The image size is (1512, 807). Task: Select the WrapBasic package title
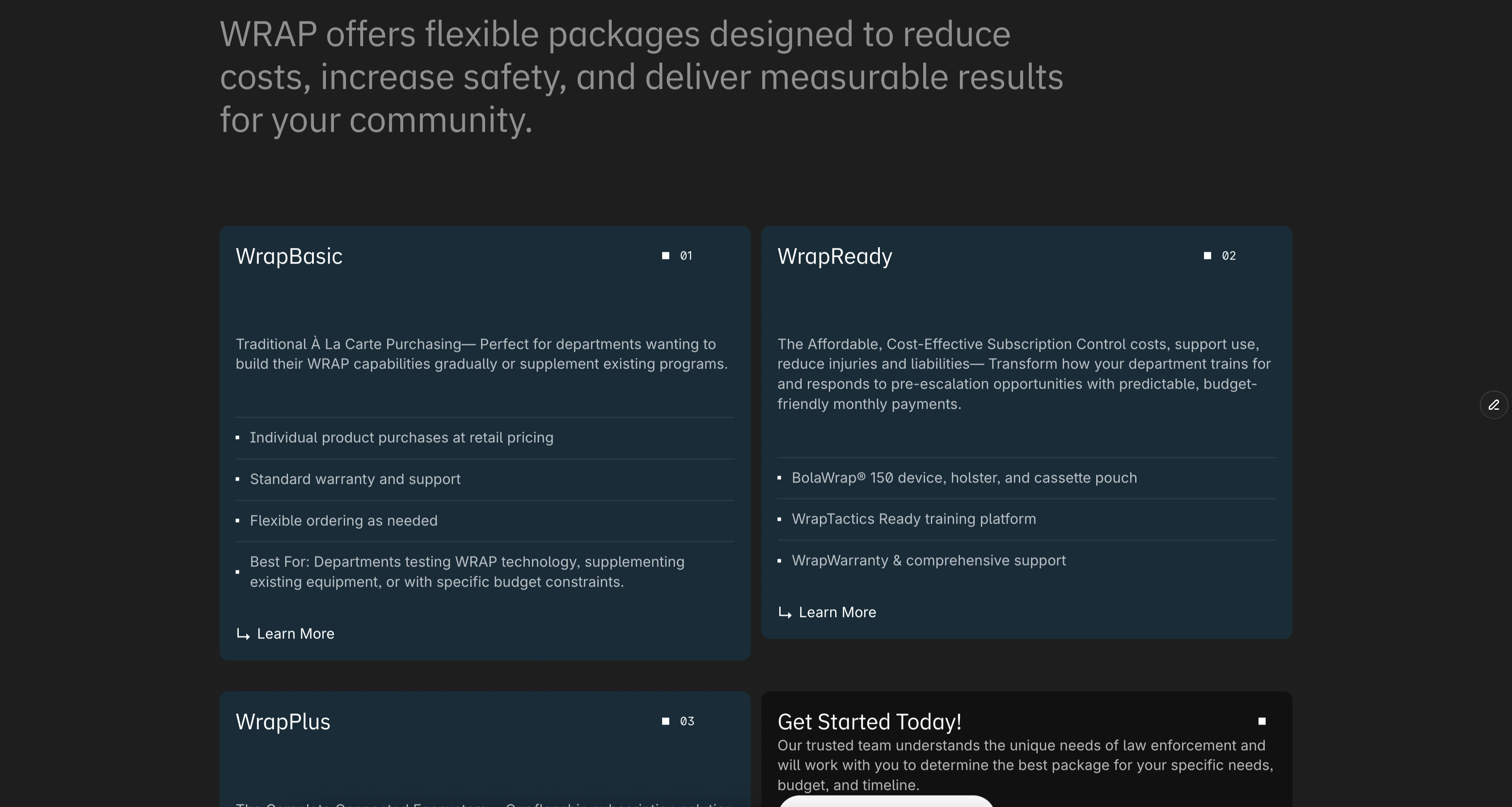(289, 256)
